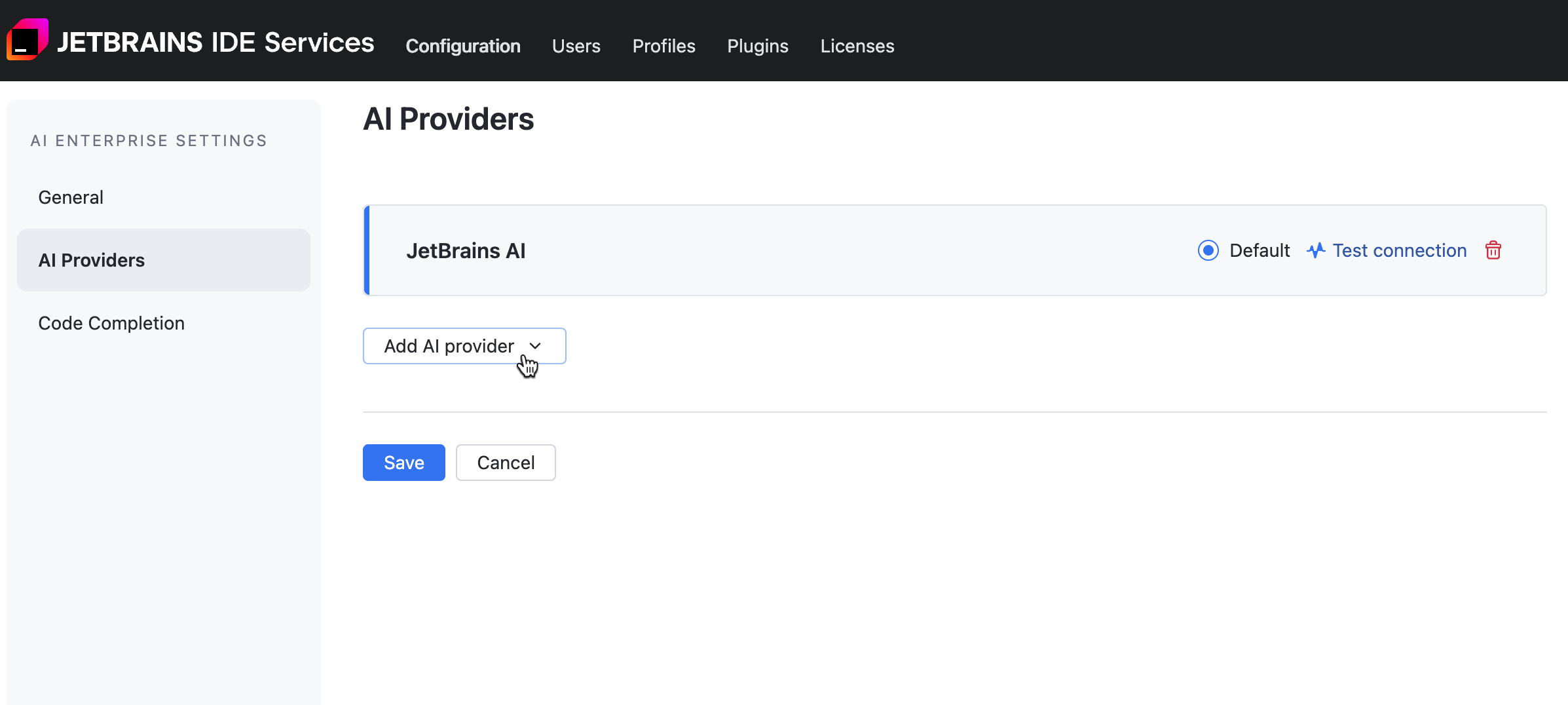Click the AI Providers page title
The height and width of the screenshot is (705, 1568).
[x=448, y=119]
